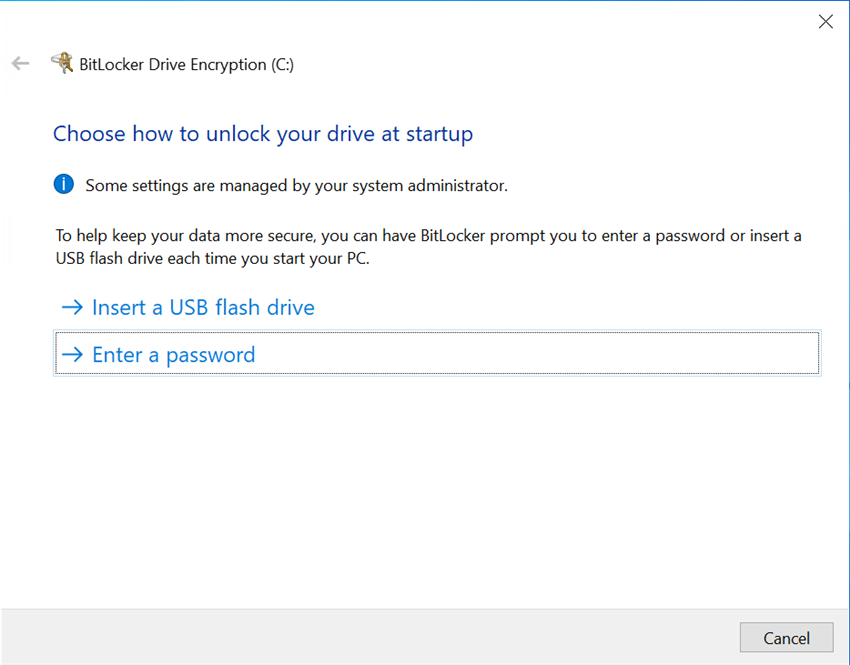Image resolution: width=850 pixels, height=665 pixels.
Task: Close the BitLocker Drive Encryption window
Action: (x=825, y=21)
